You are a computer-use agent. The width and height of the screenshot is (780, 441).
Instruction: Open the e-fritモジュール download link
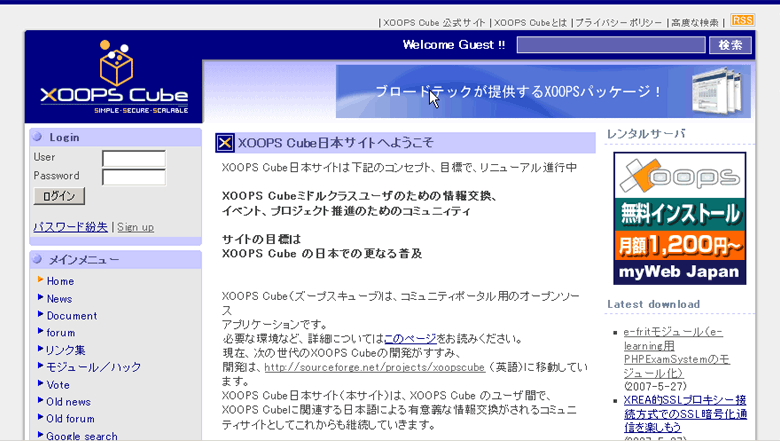(677, 353)
